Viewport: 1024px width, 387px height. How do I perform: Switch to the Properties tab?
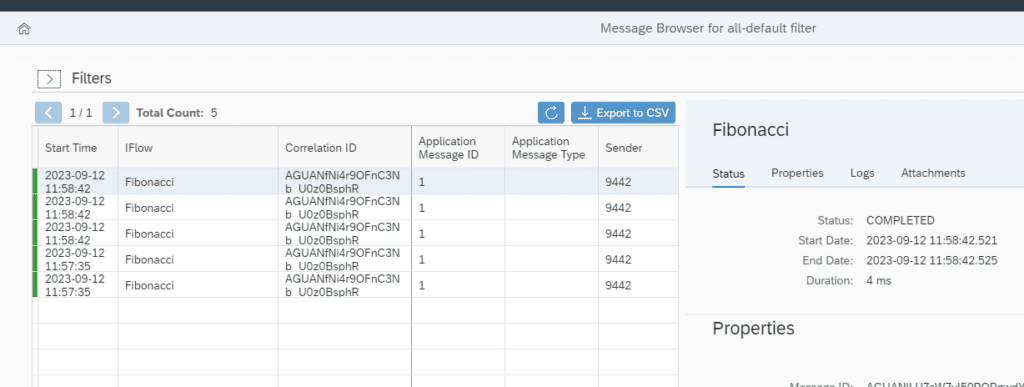797,173
